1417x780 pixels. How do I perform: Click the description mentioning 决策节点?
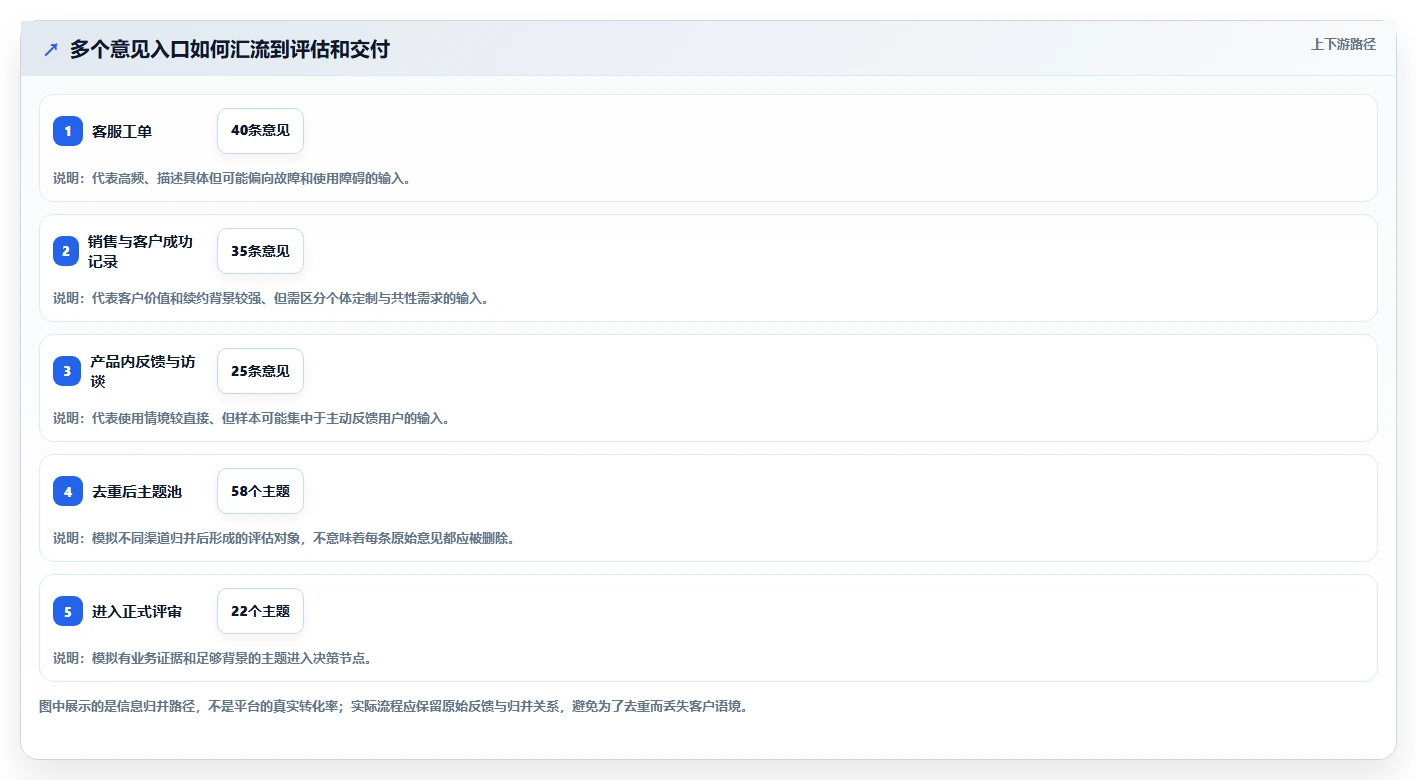[212, 658]
